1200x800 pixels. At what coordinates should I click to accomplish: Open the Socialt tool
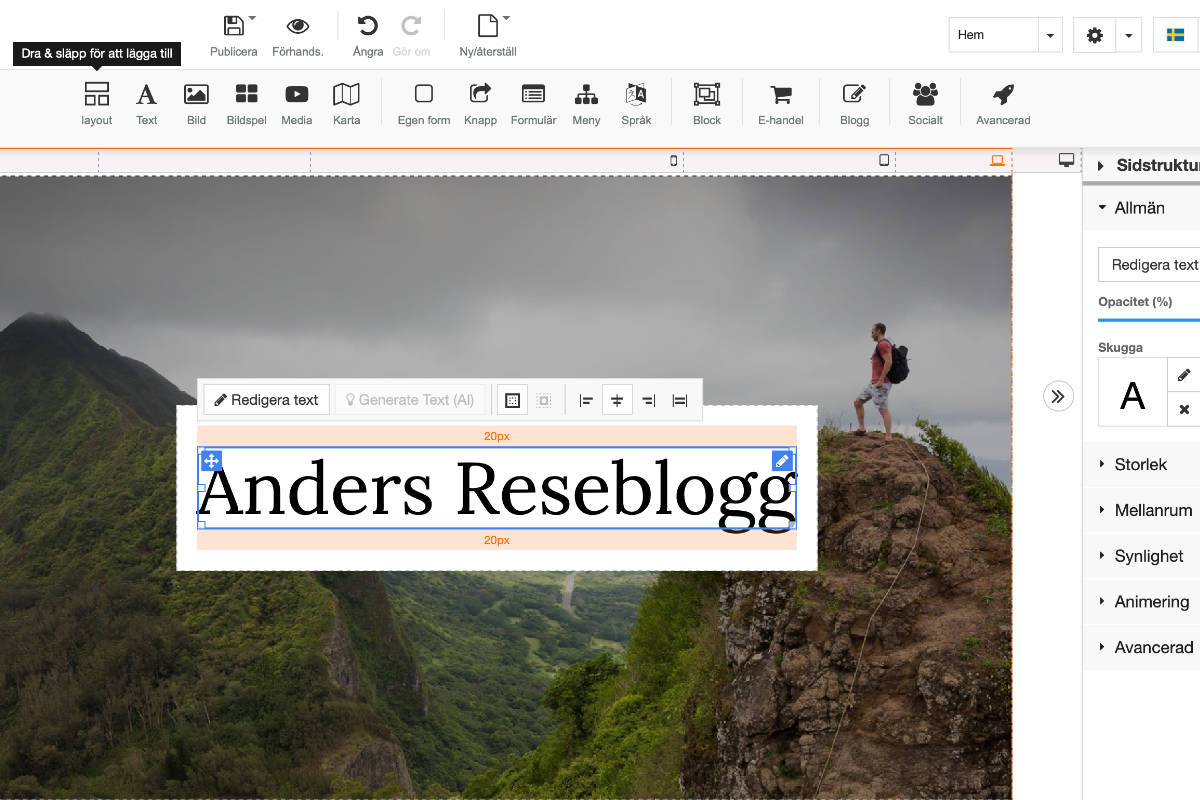[925, 104]
